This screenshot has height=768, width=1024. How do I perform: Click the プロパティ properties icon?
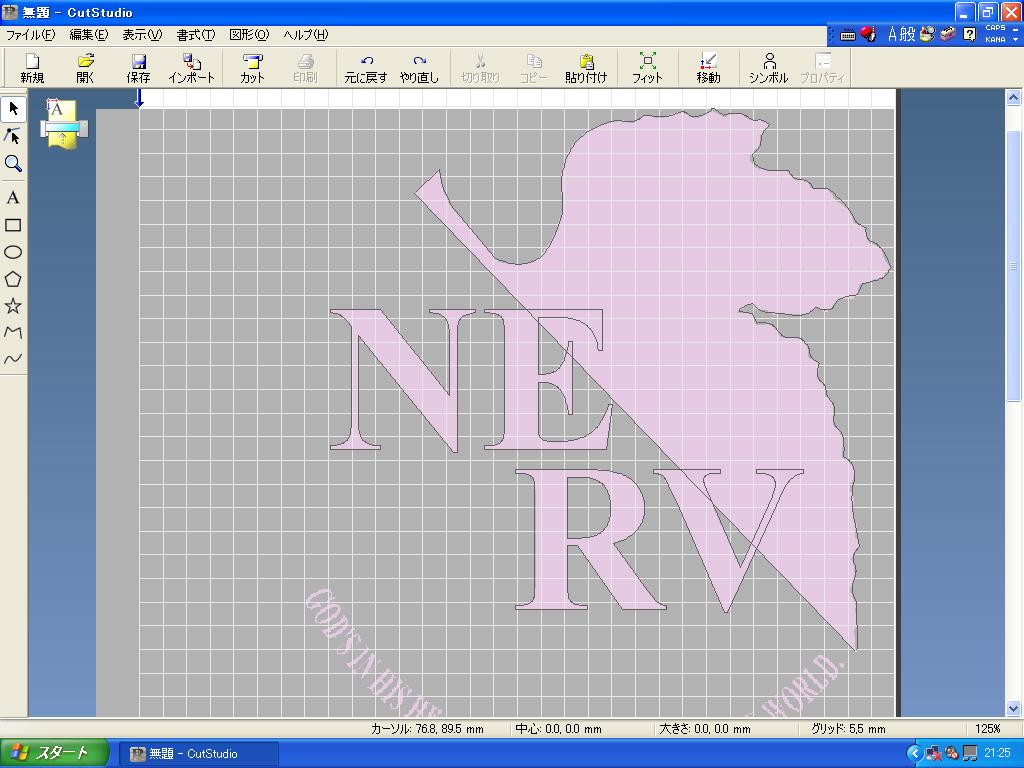[822, 68]
